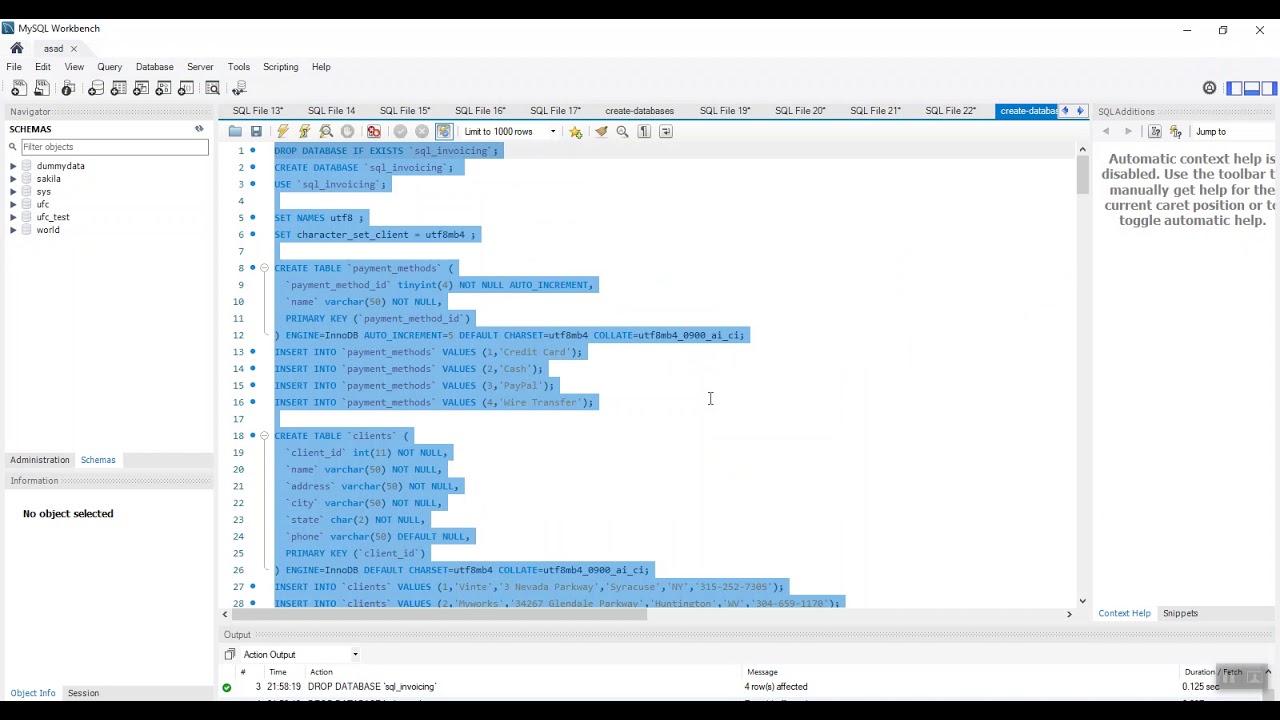The image size is (1280, 720).
Task: Expand the sakila schema
Action: 13,179
